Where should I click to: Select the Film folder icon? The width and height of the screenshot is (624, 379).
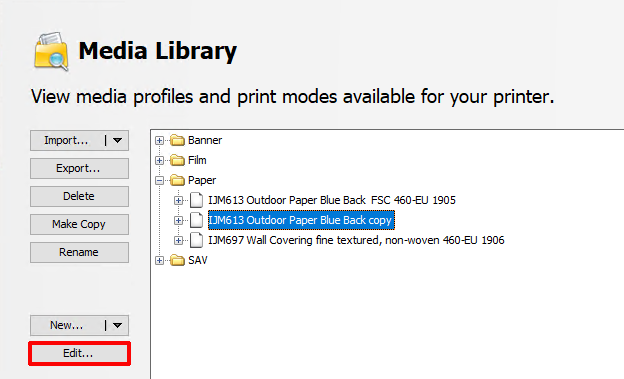[x=177, y=160]
